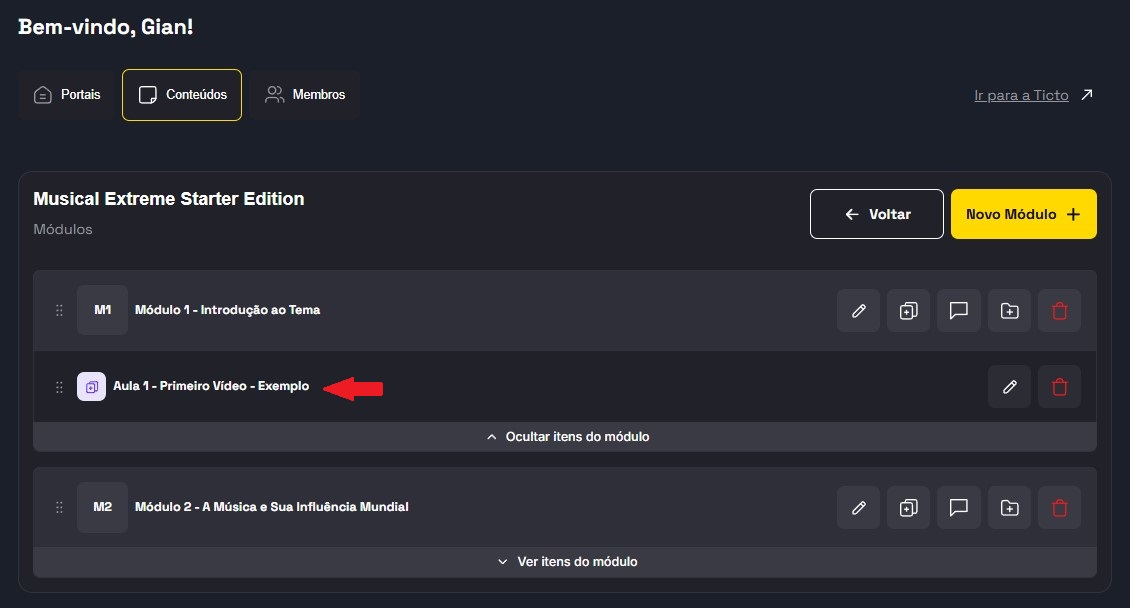Edit Módulo 2 with the pencil icon
Screen dimensions: 1130x608
coord(858,507)
